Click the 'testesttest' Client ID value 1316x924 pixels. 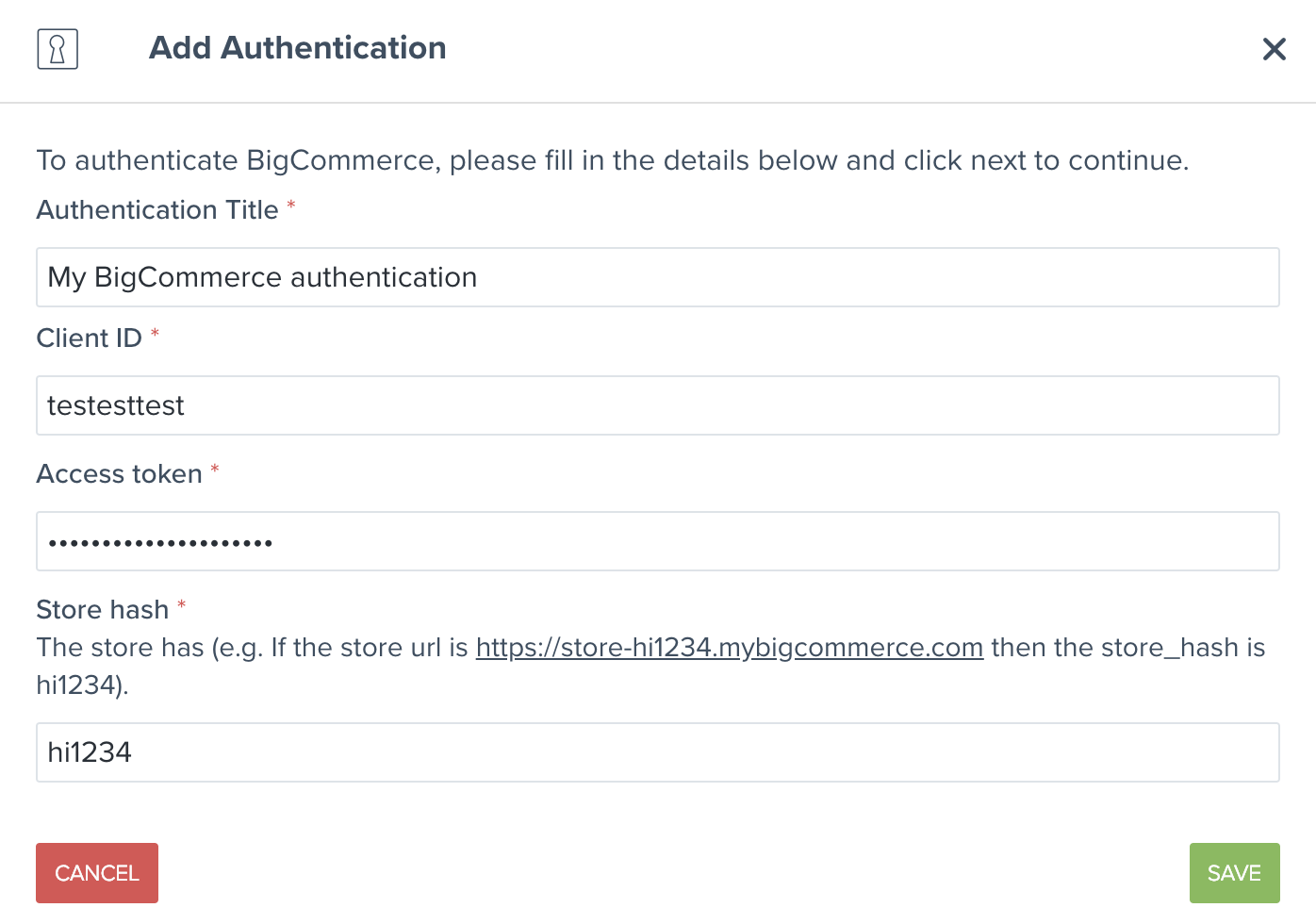click(x=116, y=405)
